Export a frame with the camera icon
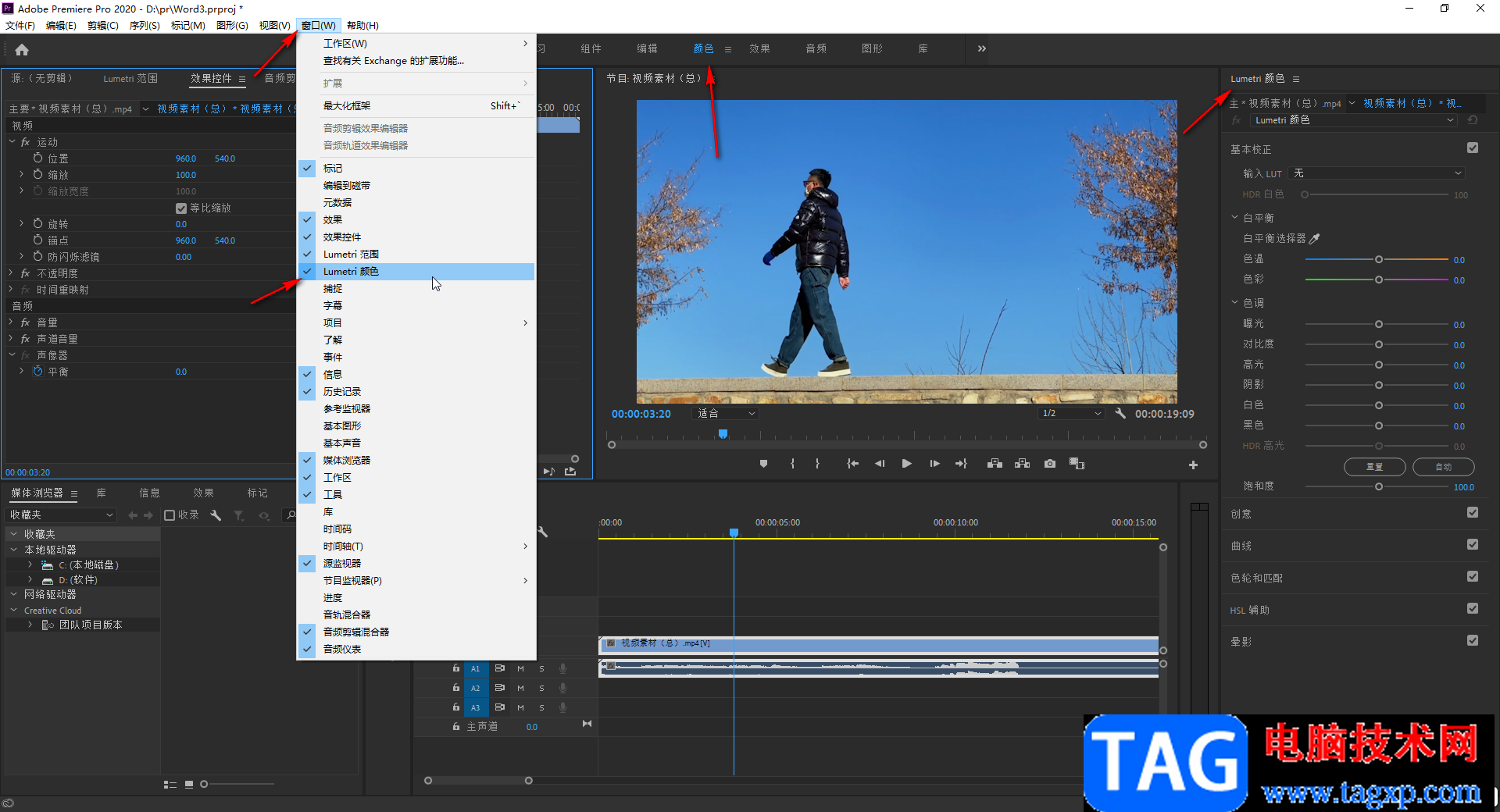1500x812 pixels. [x=1050, y=464]
